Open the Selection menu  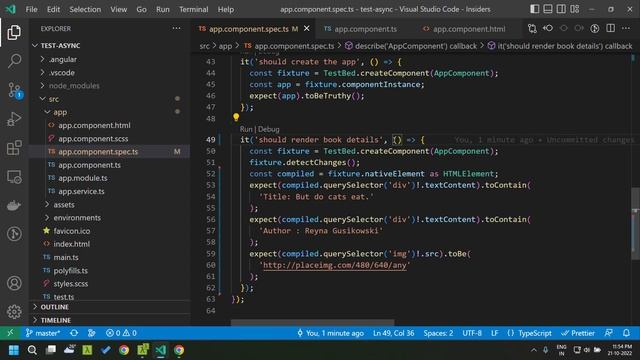point(85,9)
